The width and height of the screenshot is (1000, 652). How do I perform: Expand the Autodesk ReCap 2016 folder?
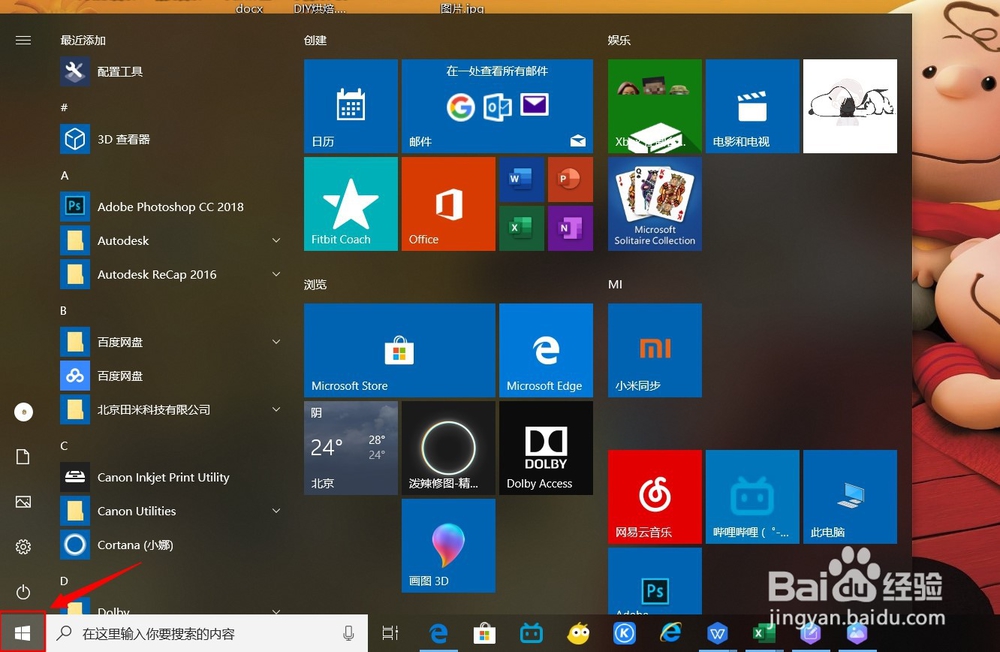tap(276, 274)
